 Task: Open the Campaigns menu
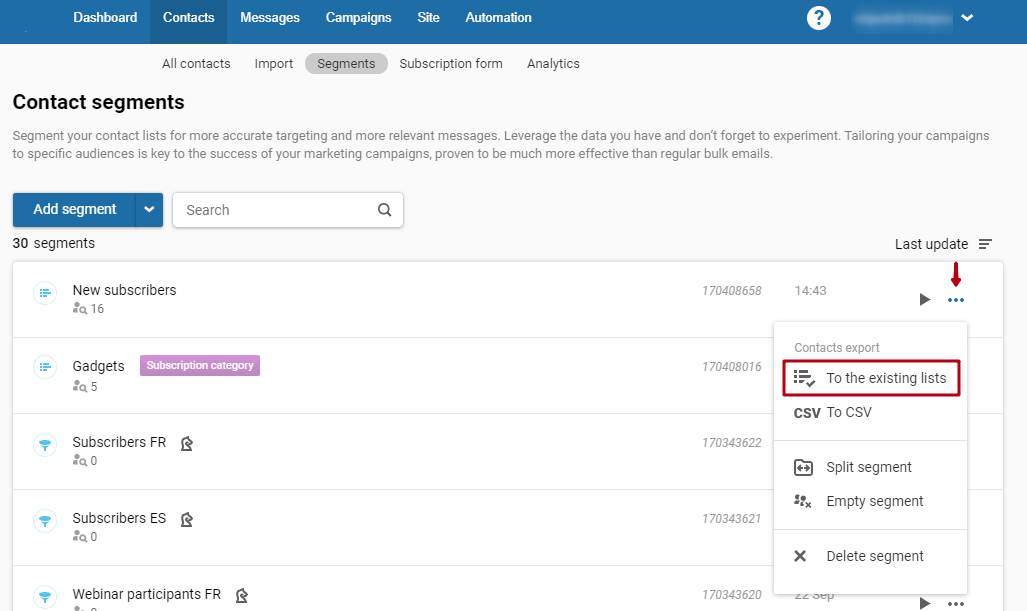click(358, 18)
